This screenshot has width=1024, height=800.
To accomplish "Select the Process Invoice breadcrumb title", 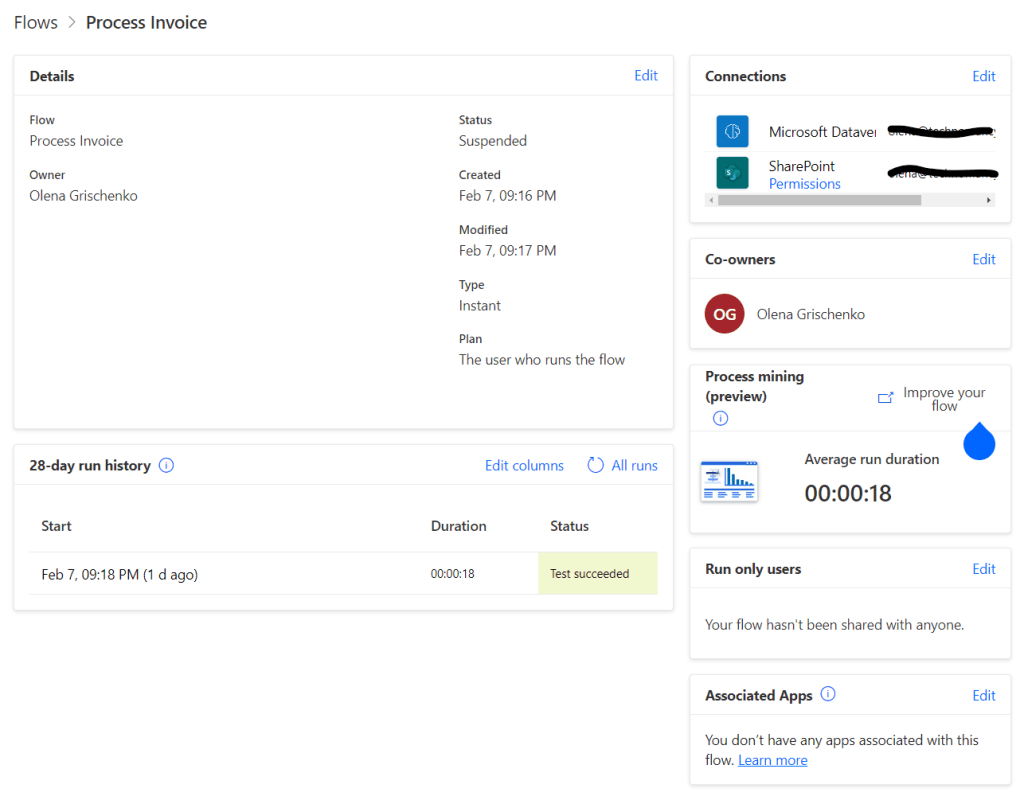I will [x=146, y=21].
